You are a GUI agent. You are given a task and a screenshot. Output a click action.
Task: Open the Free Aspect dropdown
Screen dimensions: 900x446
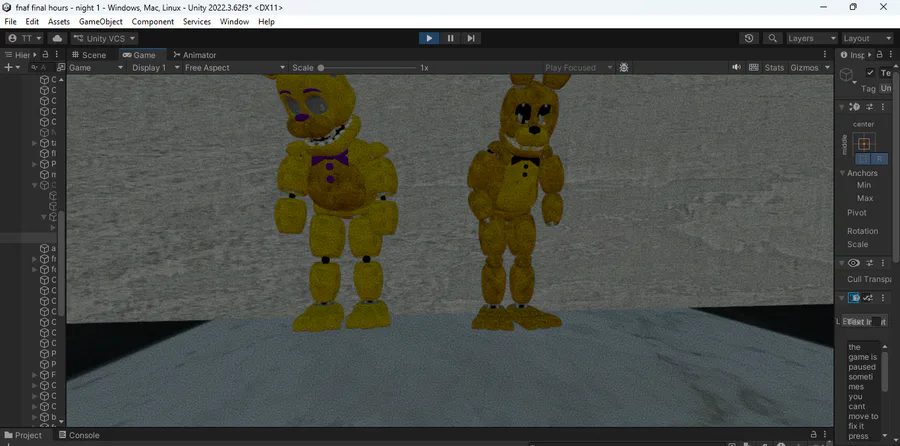pyautogui.click(x=234, y=68)
